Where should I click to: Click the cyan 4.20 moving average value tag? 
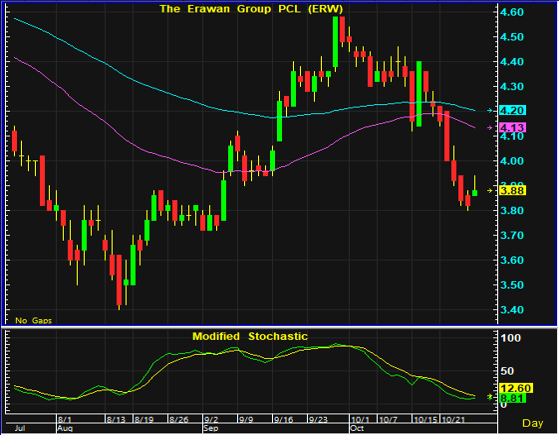click(x=513, y=110)
